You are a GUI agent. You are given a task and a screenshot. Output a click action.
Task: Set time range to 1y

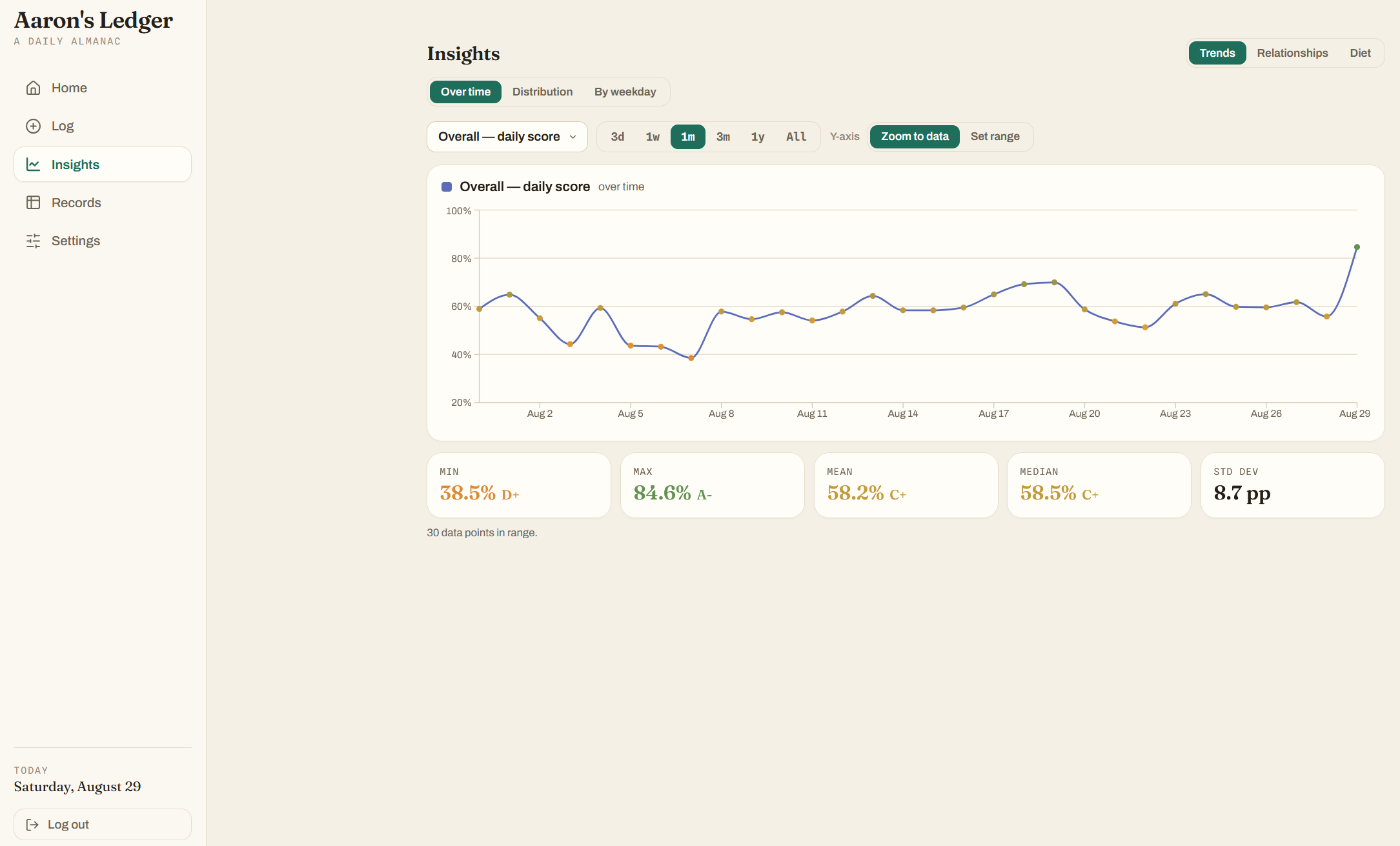[x=758, y=137]
